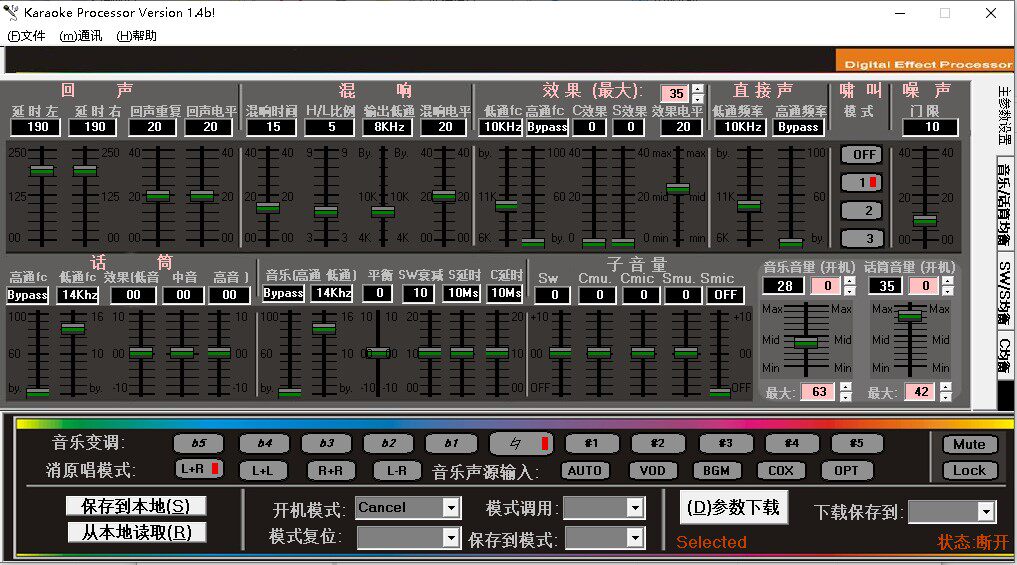The image size is (1017, 565).
Task: Enable L+L vocal removal mode
Action: coord(263,471)
